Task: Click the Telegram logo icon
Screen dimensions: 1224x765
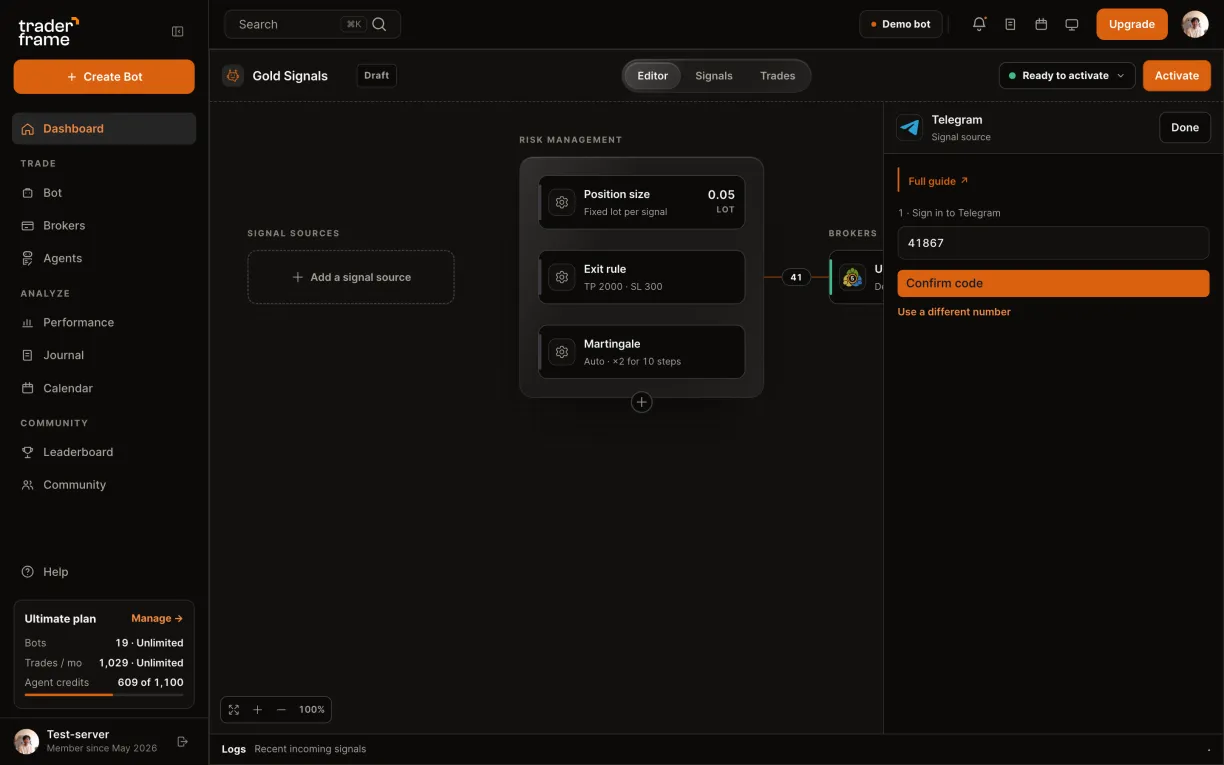Action: point(910,128)
